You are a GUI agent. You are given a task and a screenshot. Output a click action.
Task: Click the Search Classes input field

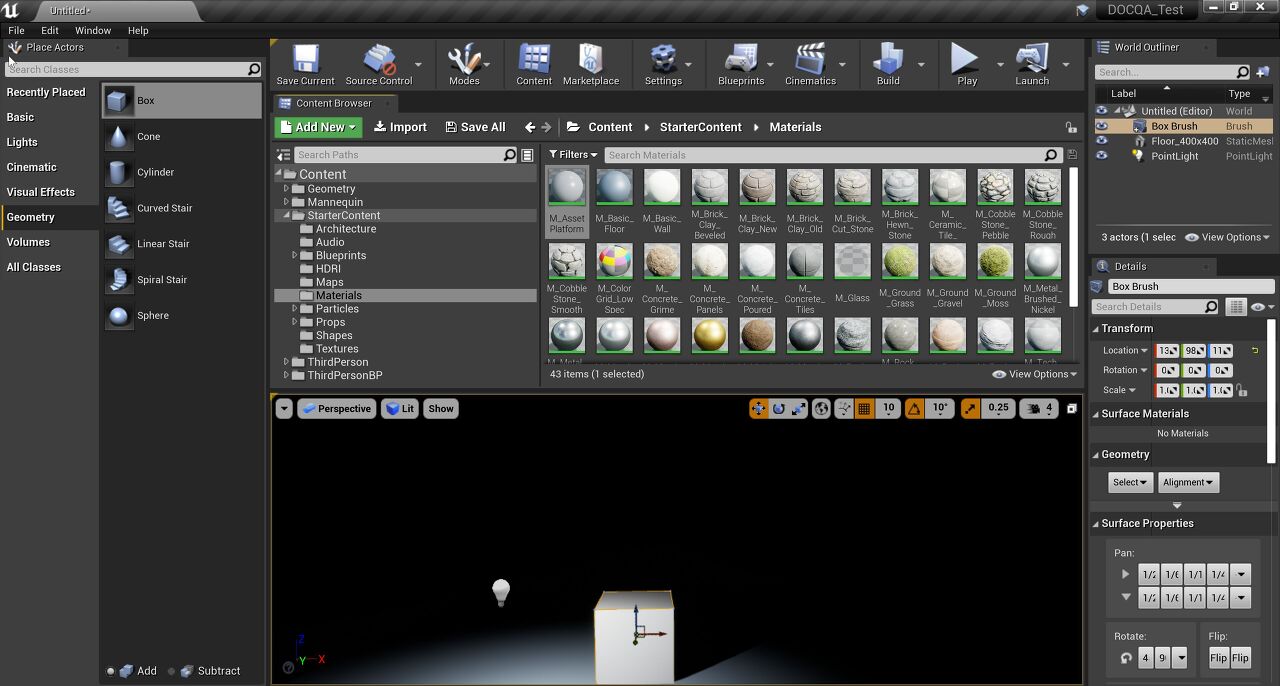coord(133,70)
